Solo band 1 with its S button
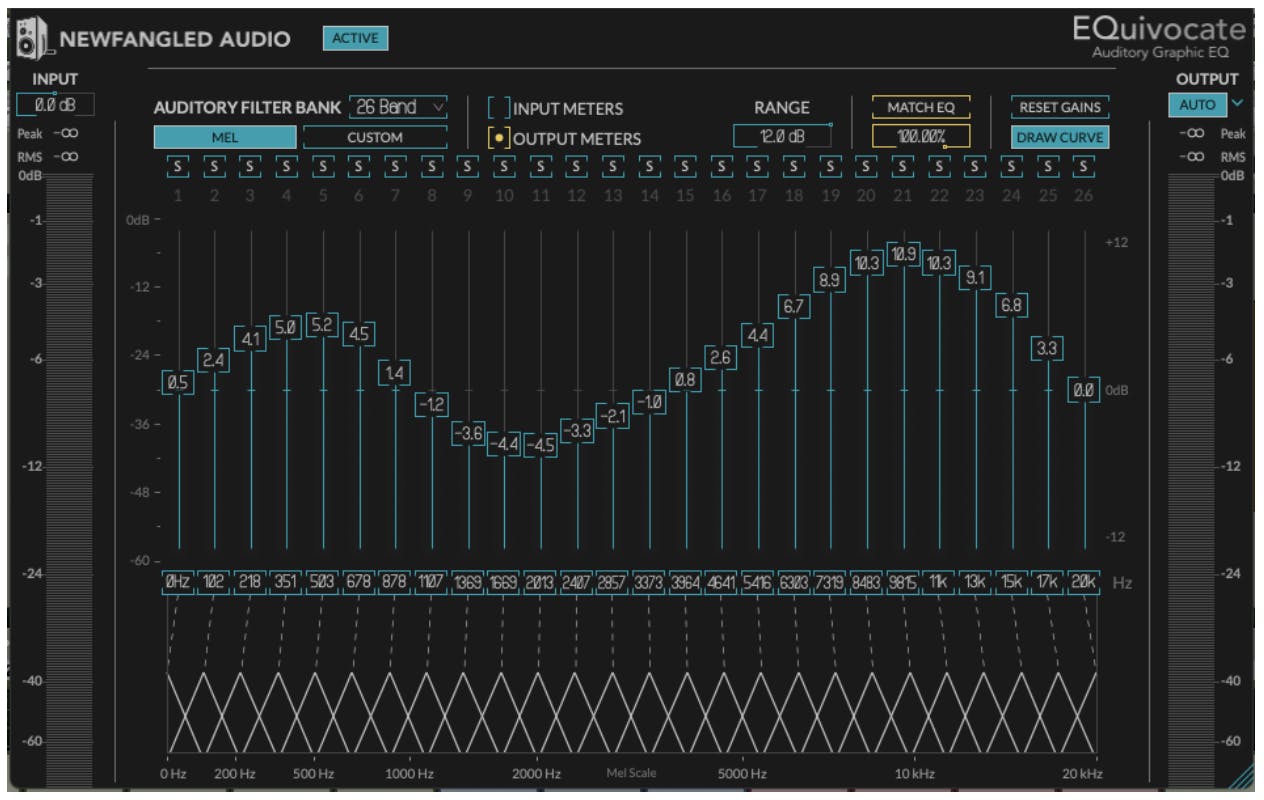Viewport: 1264px width, 800px height. click(x=177, y=166)
